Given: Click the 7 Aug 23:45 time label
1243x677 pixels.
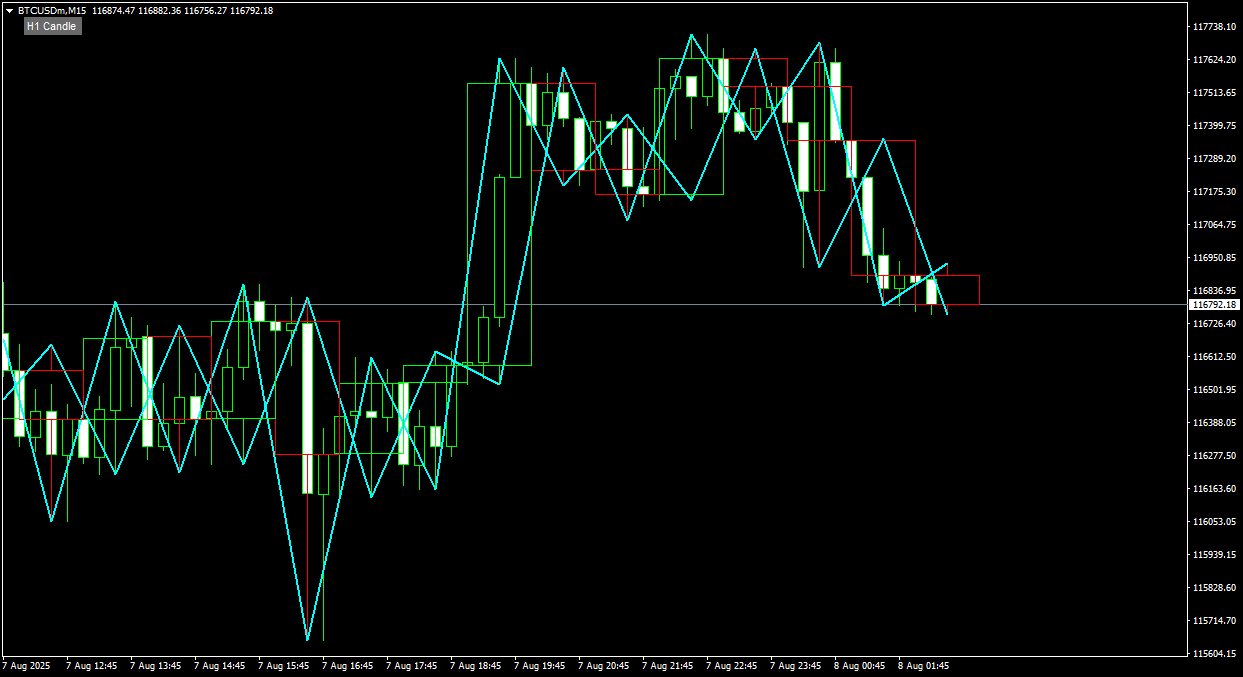Looking at the screenshot, I should coord(796,666).
